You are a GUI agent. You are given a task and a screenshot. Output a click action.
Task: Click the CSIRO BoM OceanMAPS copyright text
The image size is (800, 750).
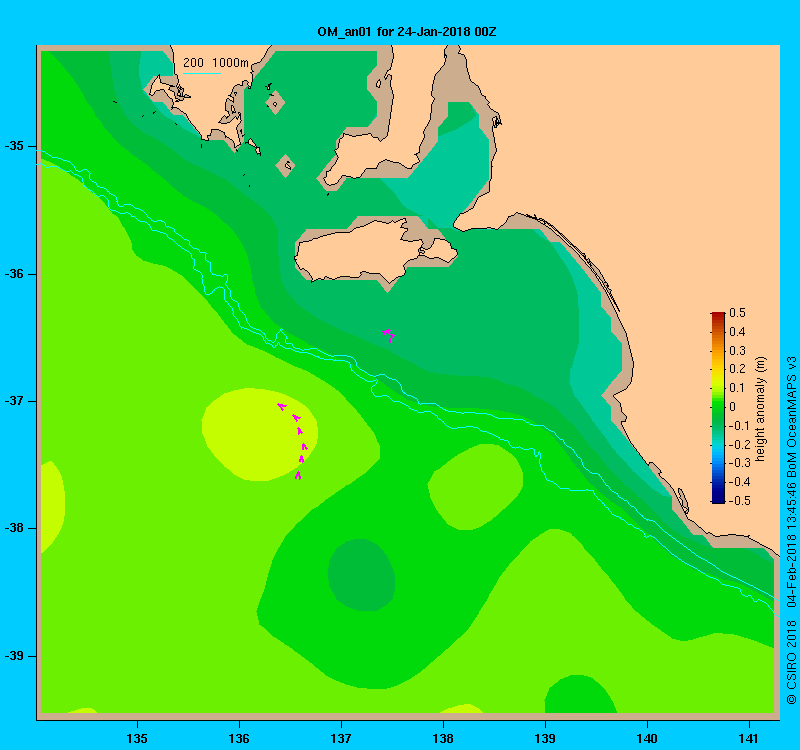click(x=791, y=530)
